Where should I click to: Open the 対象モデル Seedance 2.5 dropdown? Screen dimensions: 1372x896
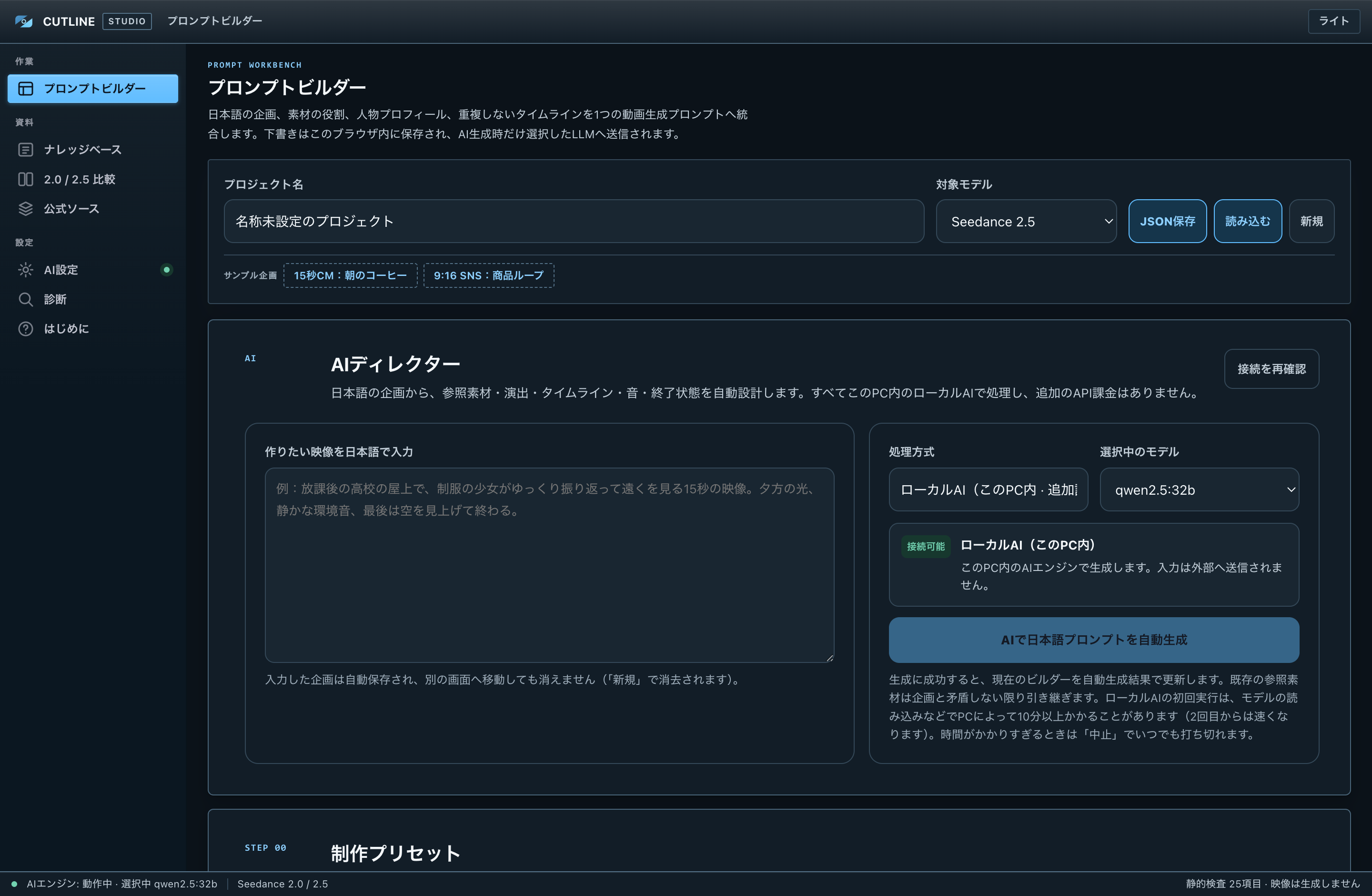[1026, 222]
